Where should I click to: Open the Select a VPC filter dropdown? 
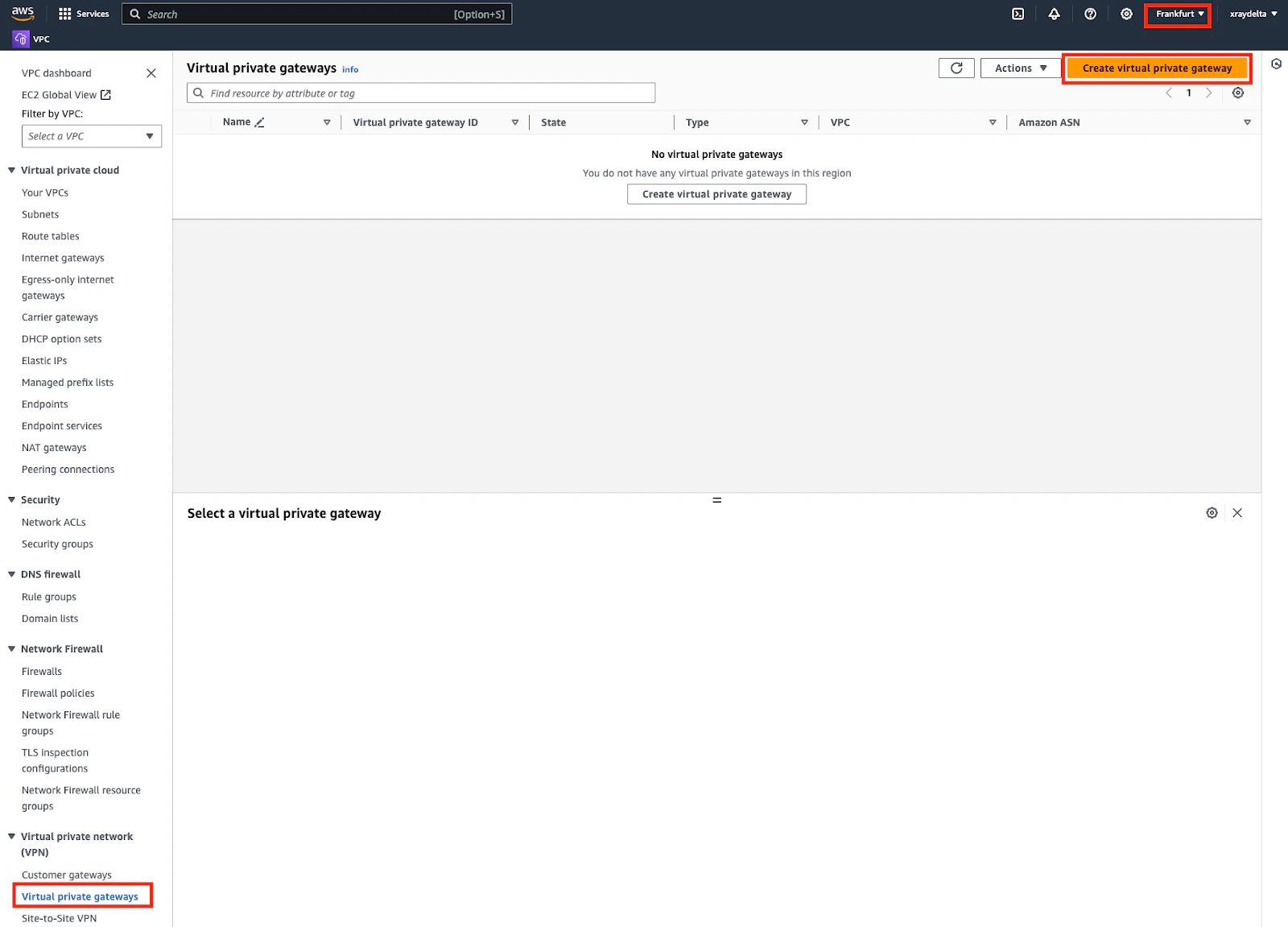point(91,135)
